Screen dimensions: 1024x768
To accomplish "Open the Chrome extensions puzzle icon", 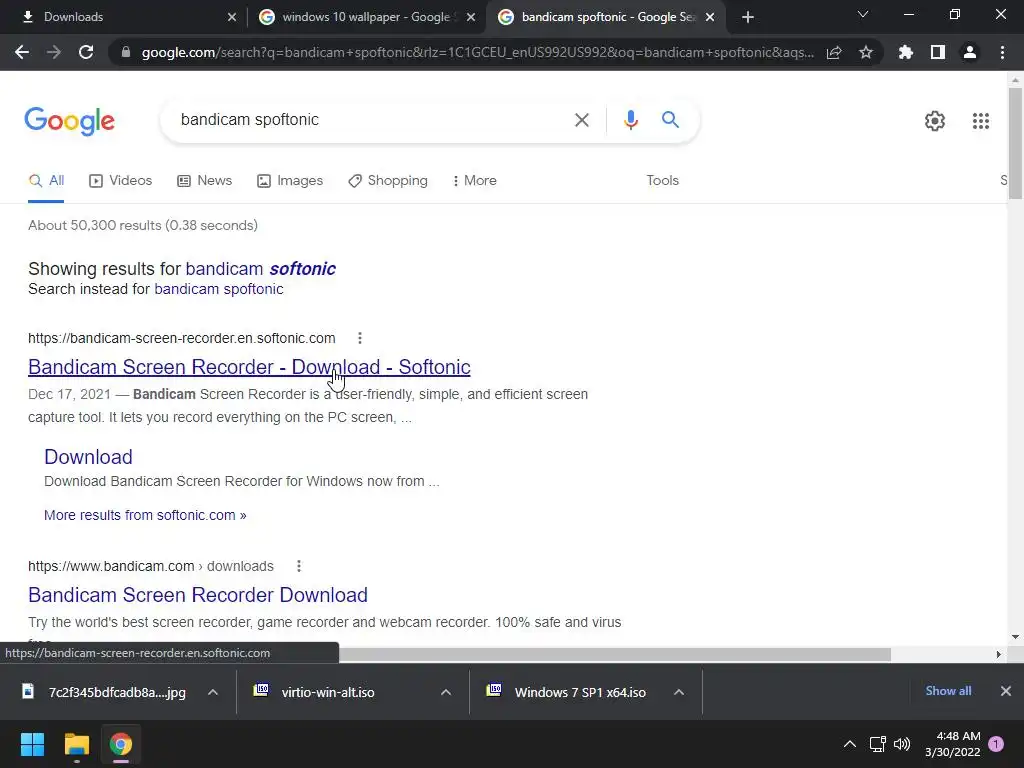I will coord(905,52).
